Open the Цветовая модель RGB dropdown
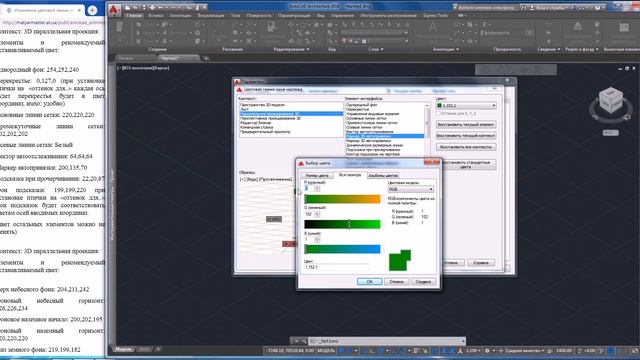This screenshot has width=640, height=360. tap(410, 189)
